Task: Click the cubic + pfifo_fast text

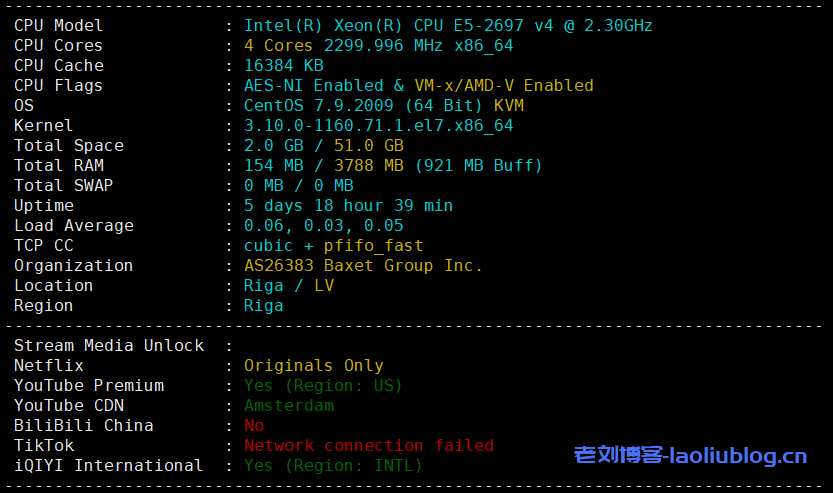Action: pyautogui.click(x=333, y=246)
